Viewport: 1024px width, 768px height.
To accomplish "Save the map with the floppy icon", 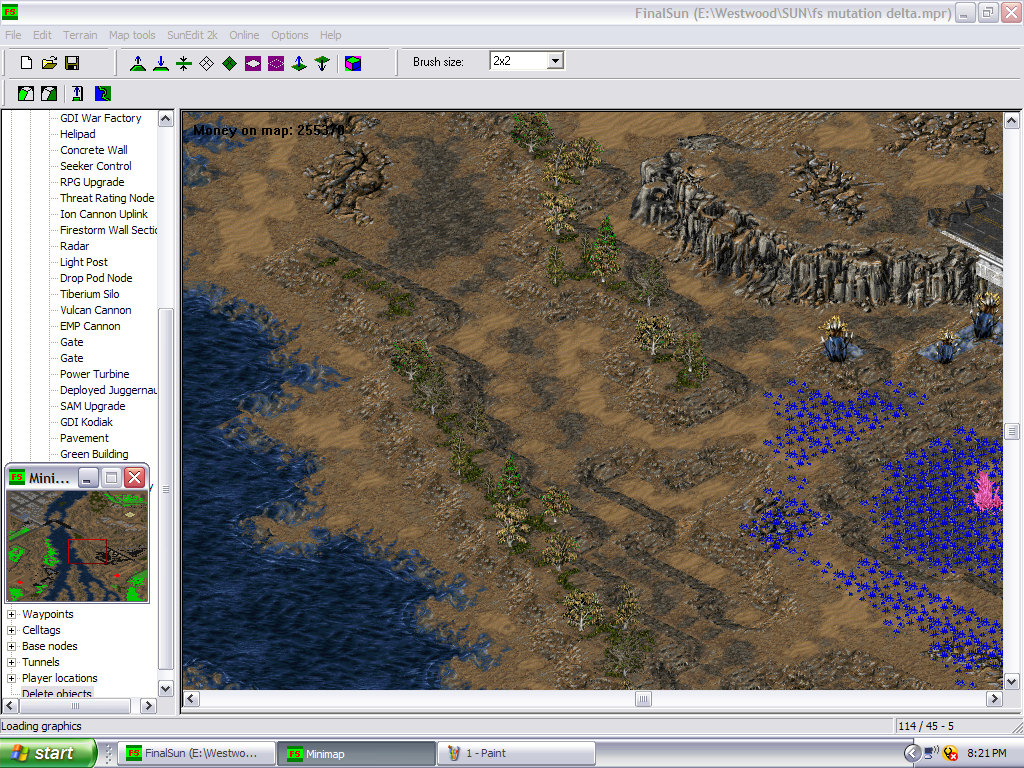I will 72,63.
